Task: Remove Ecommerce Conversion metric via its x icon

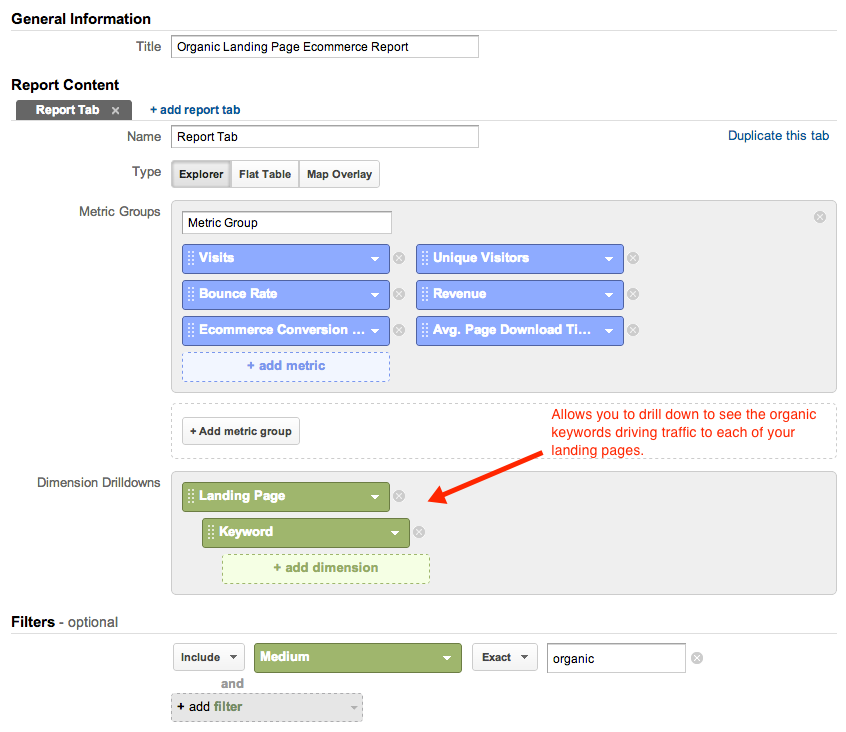Action: 399,330
